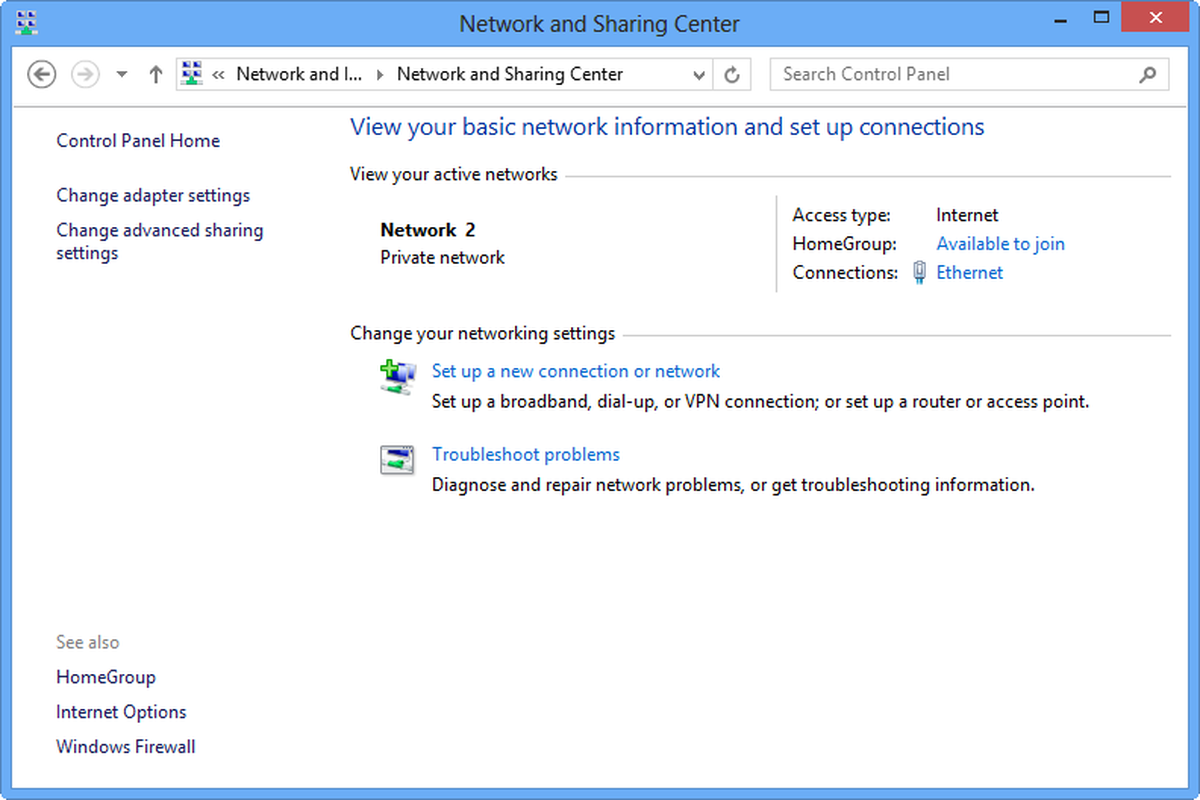This screenshot has width=1200, height=800.
Task: Click the navigation Up arrow
Action: pyautogui.click(x=156, y=73)
